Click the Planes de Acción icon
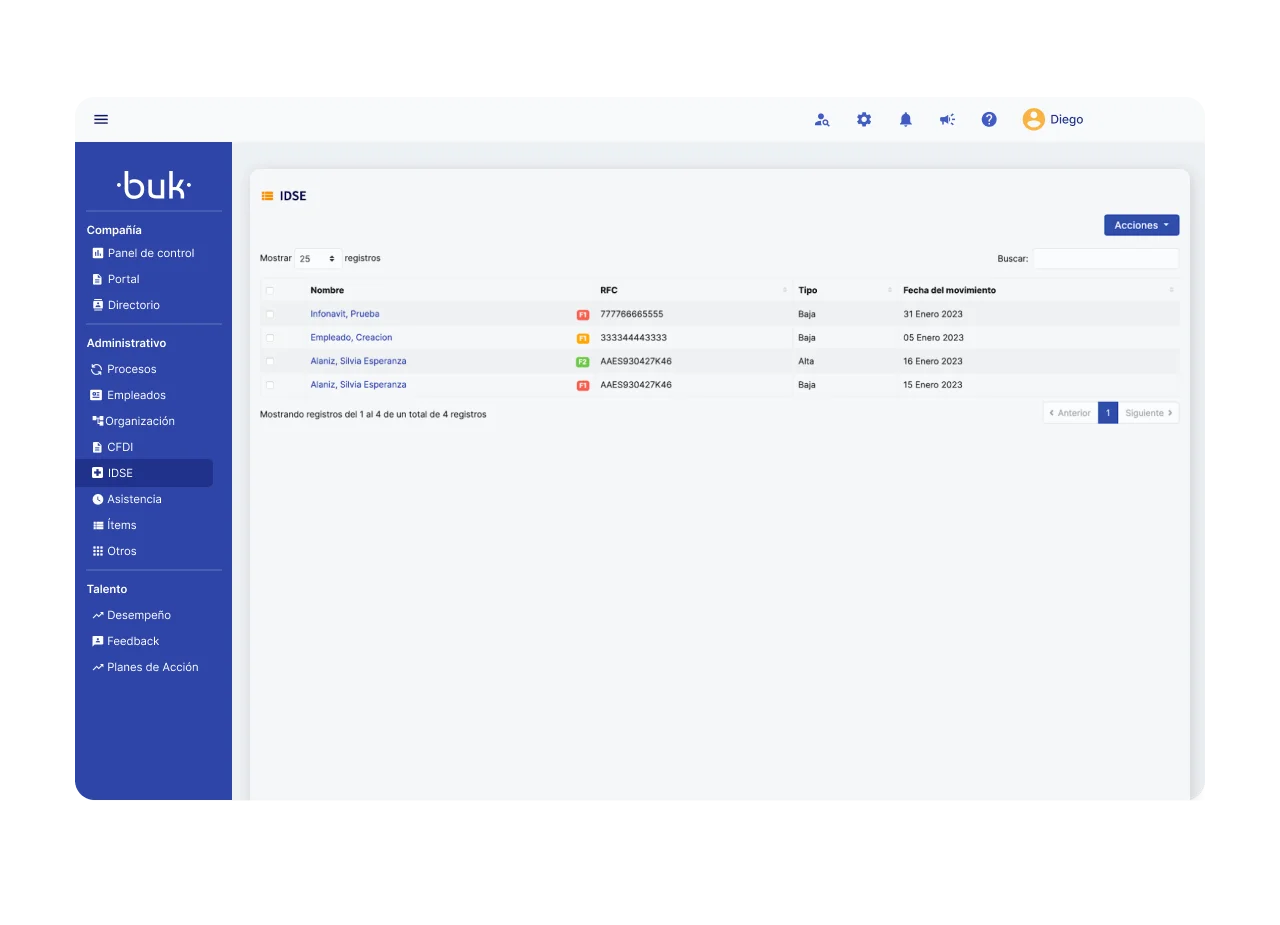This screenshot has height=925, width=1280. coord(97,667)
